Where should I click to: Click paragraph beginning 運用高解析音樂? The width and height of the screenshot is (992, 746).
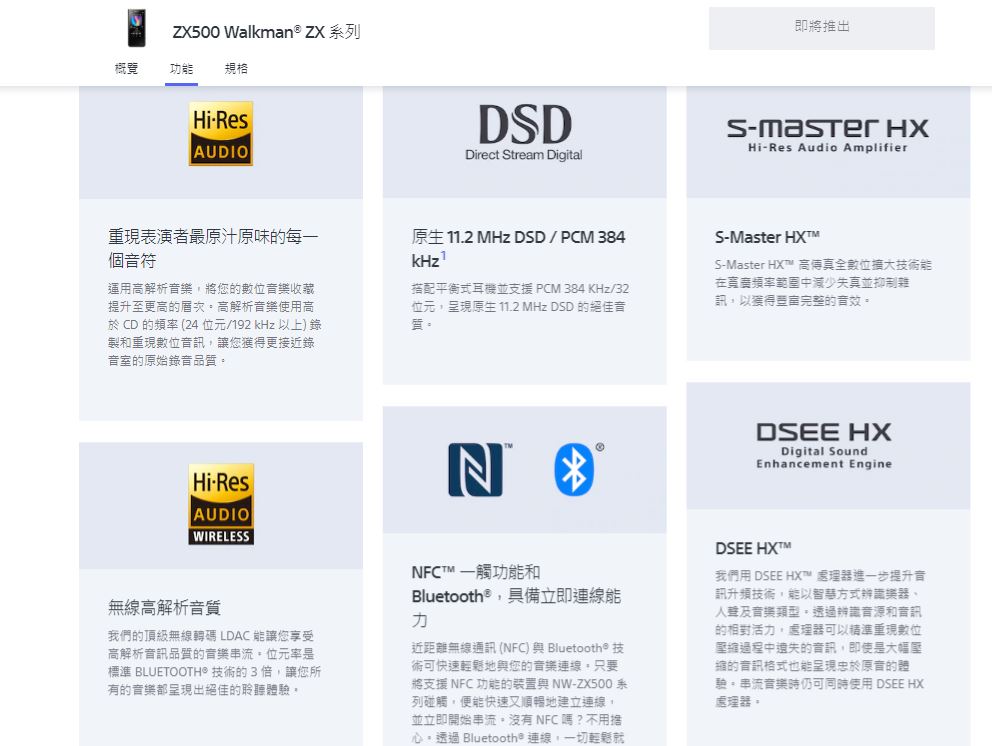click(215, 325)
